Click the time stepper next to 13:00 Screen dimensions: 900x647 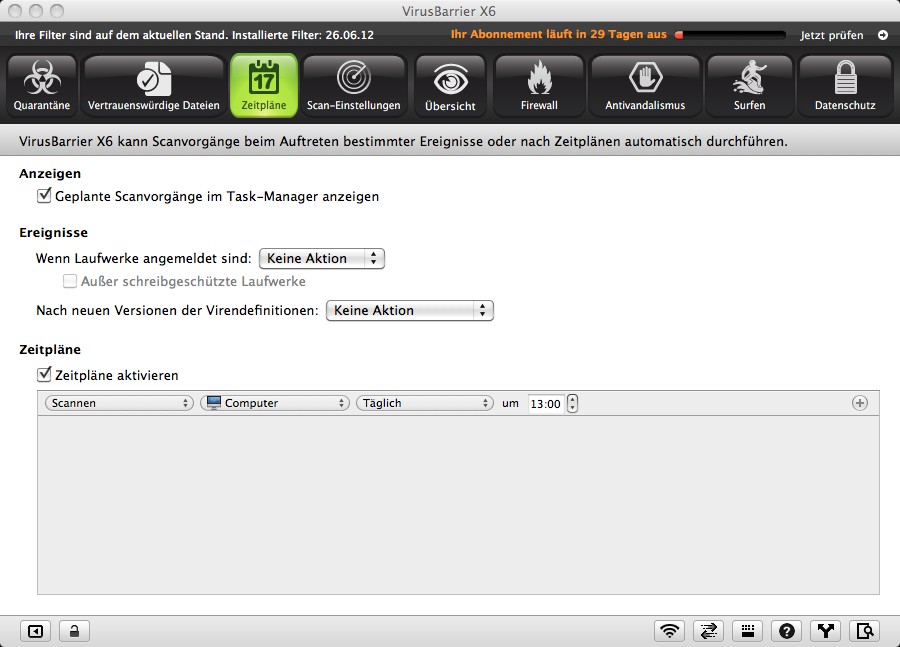point(572,404)
